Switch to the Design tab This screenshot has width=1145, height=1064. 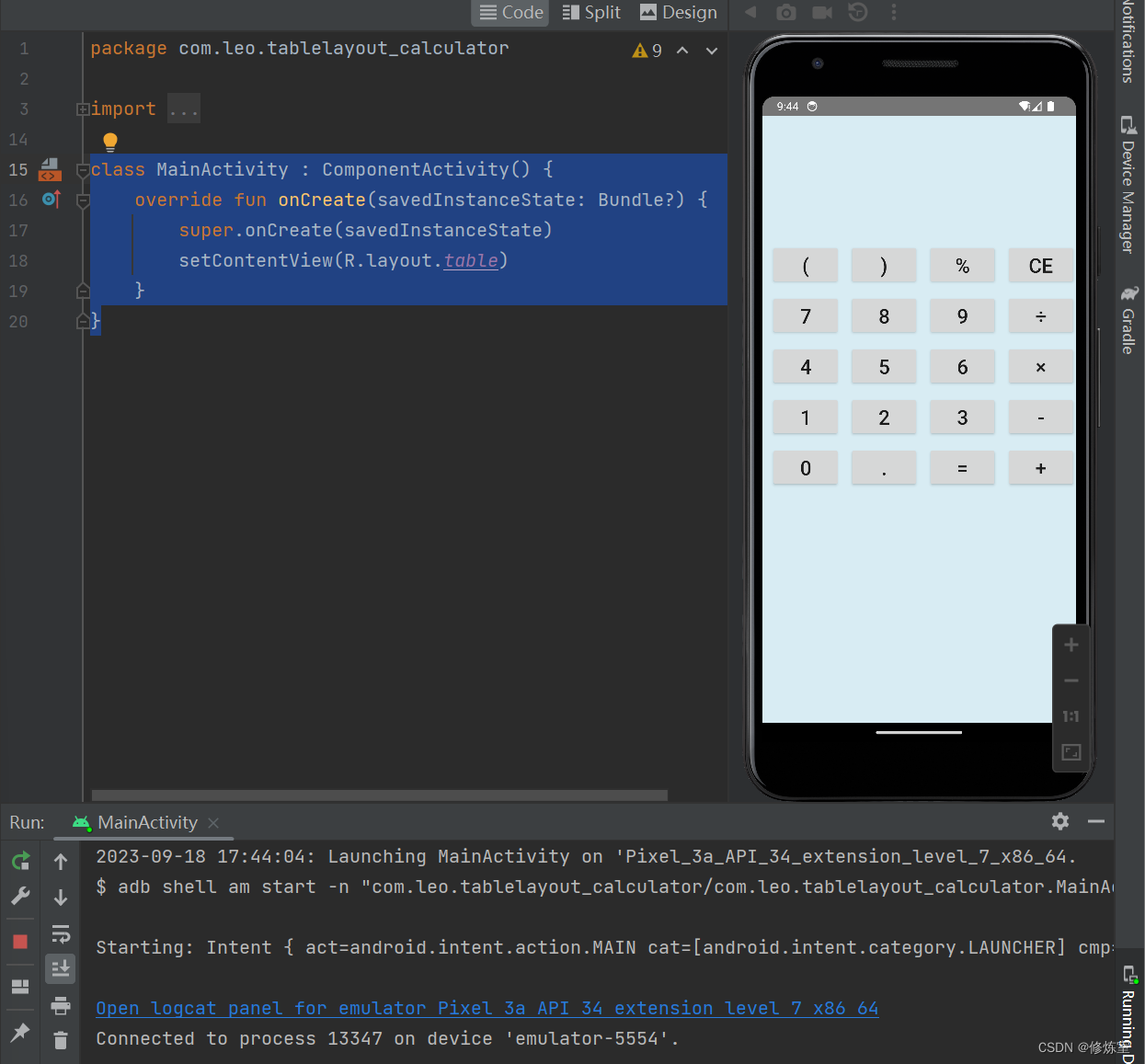(679, 13)
